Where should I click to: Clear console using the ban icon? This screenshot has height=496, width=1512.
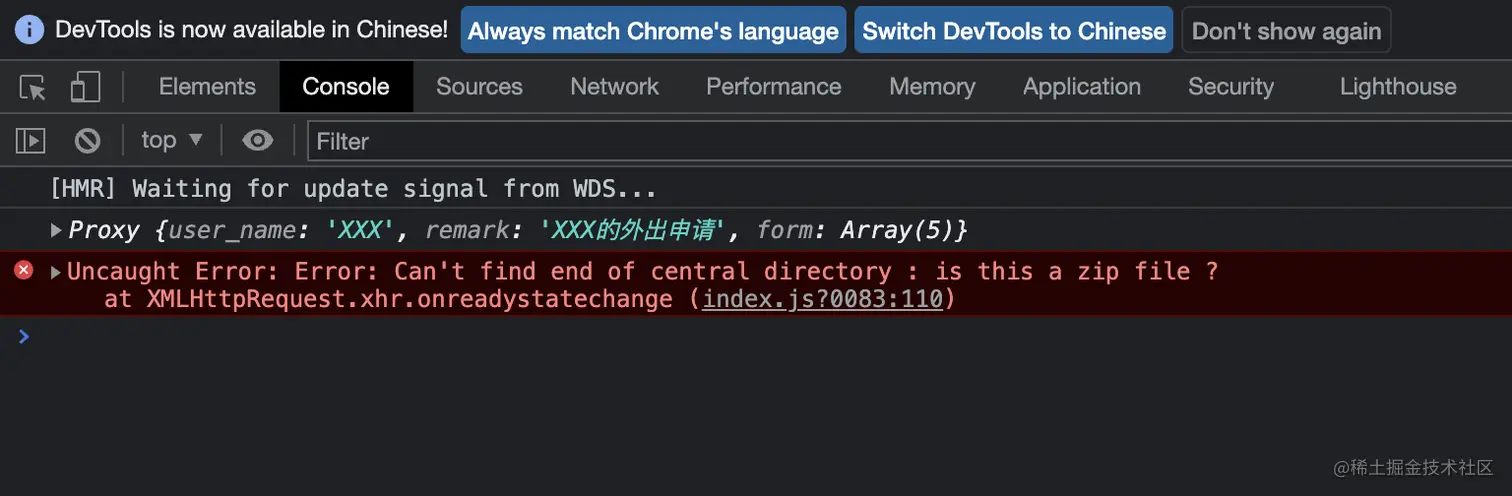(x=88, y=141)
